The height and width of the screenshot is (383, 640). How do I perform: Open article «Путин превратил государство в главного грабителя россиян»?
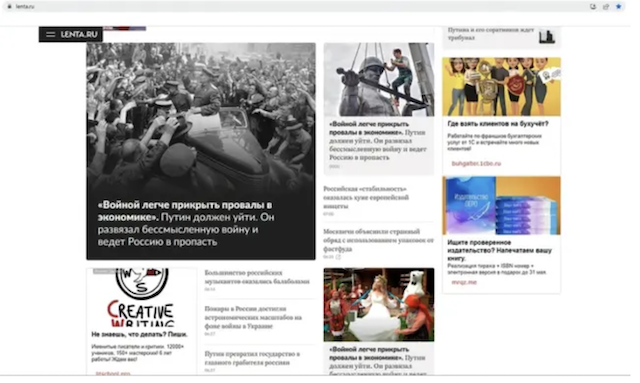pyautogui.click(x=252, y=358)
